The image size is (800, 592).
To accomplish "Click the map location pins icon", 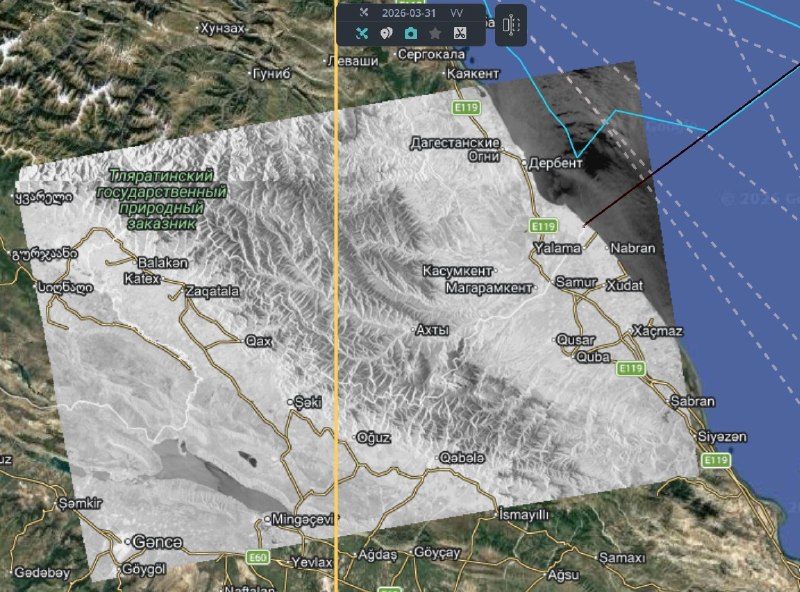I will point(386,33).
